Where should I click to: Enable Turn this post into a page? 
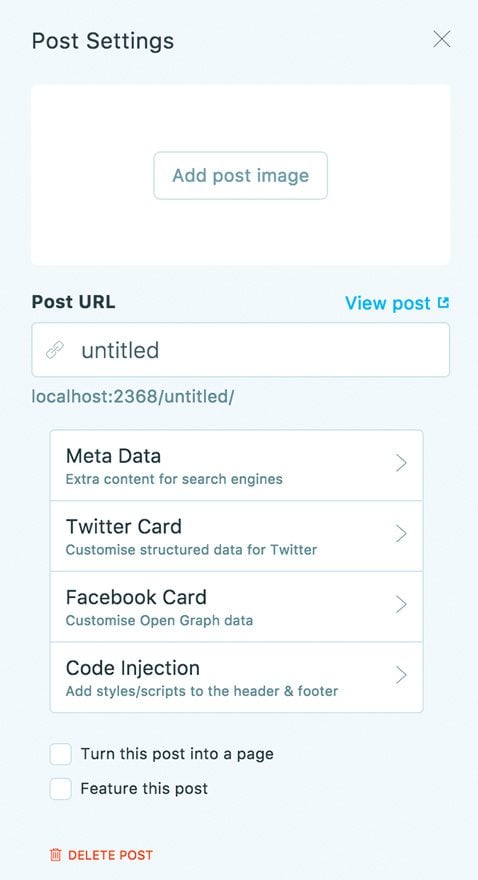[61, 754]
